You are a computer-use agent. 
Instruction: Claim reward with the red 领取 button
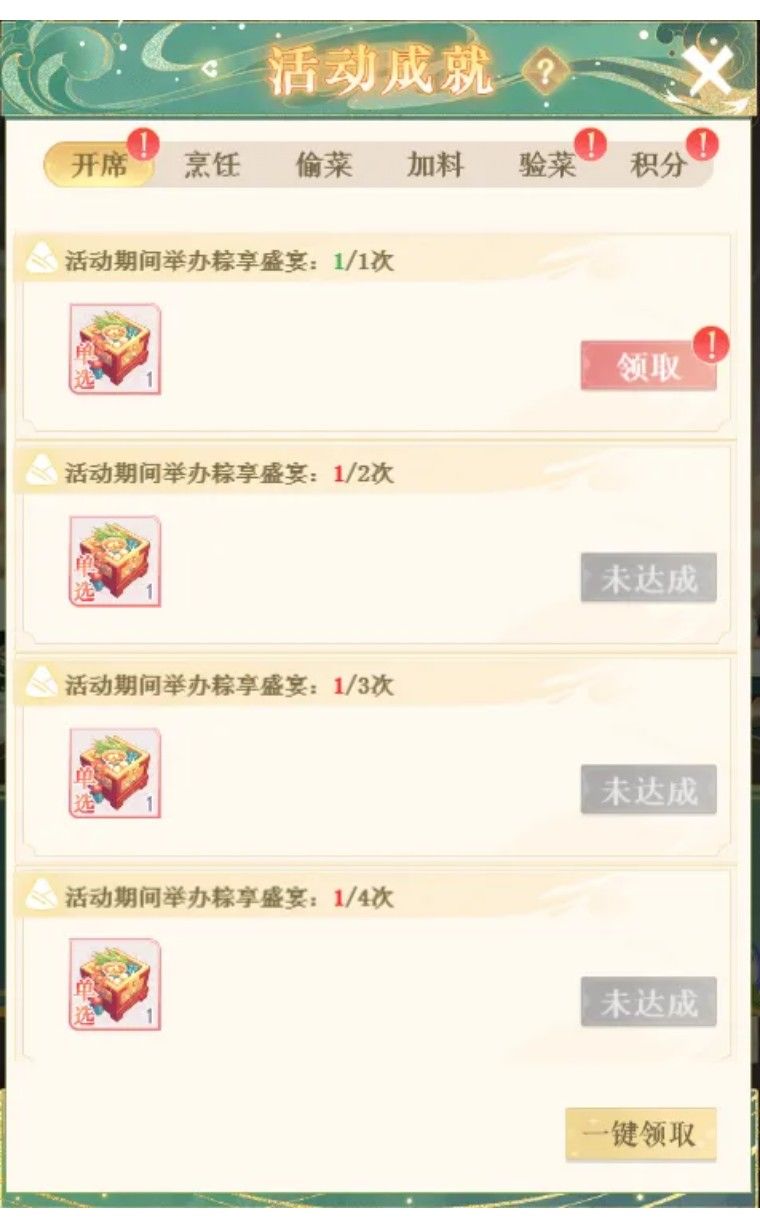648,367
